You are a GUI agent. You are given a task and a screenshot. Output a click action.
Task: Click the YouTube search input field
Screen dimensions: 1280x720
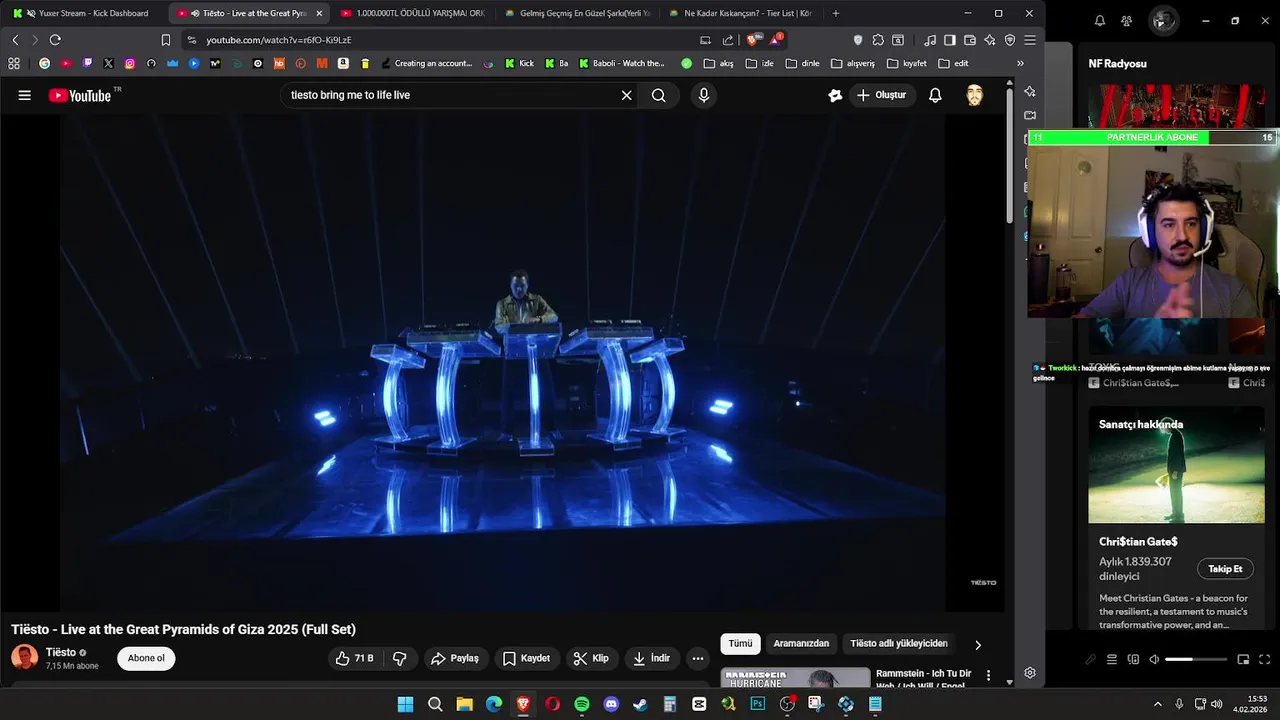[x=450, y=95]
